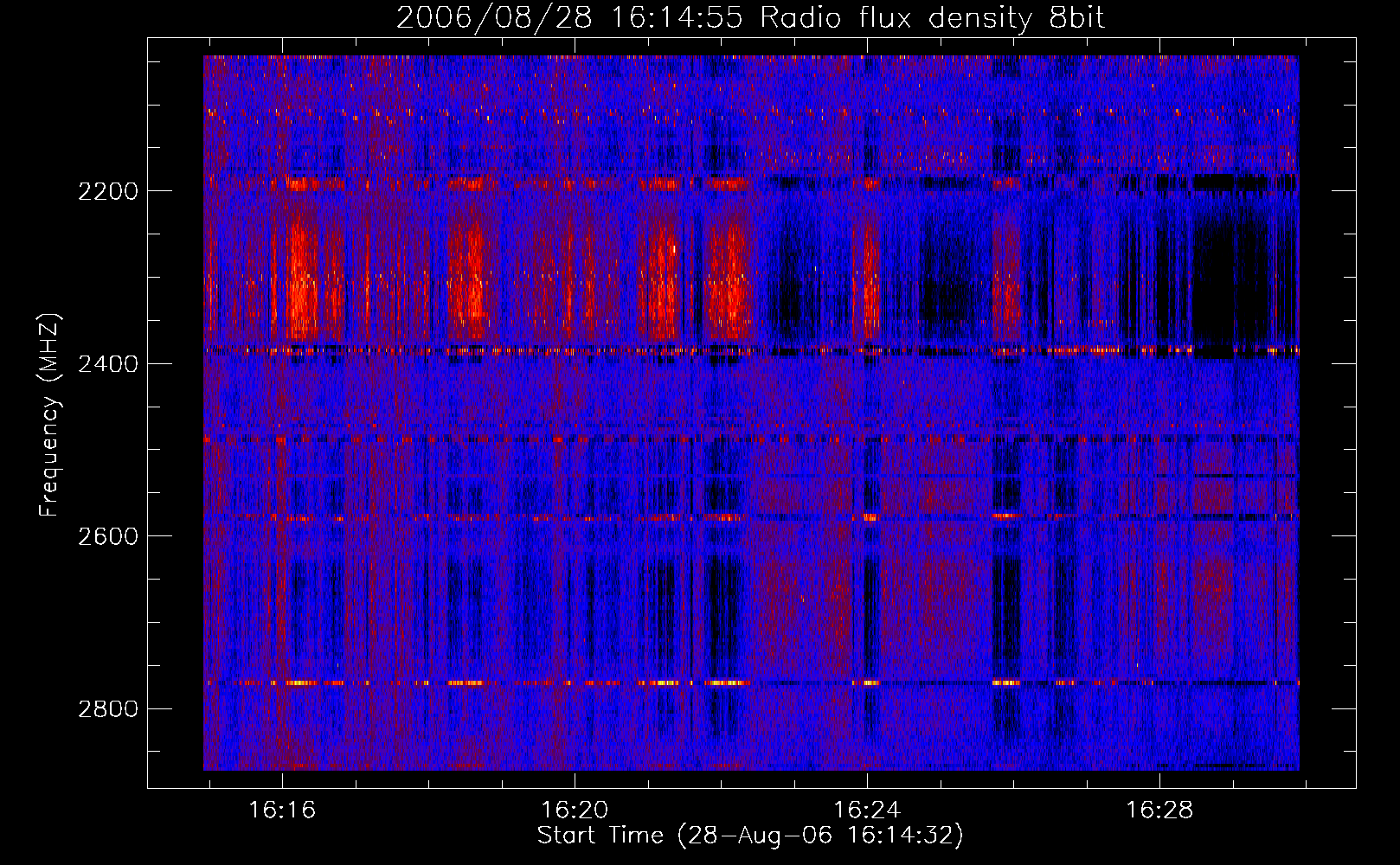This screenshot has width=1400, height=865.
Task: Click the 16:28 time axis label
Action: [1159, 811]
